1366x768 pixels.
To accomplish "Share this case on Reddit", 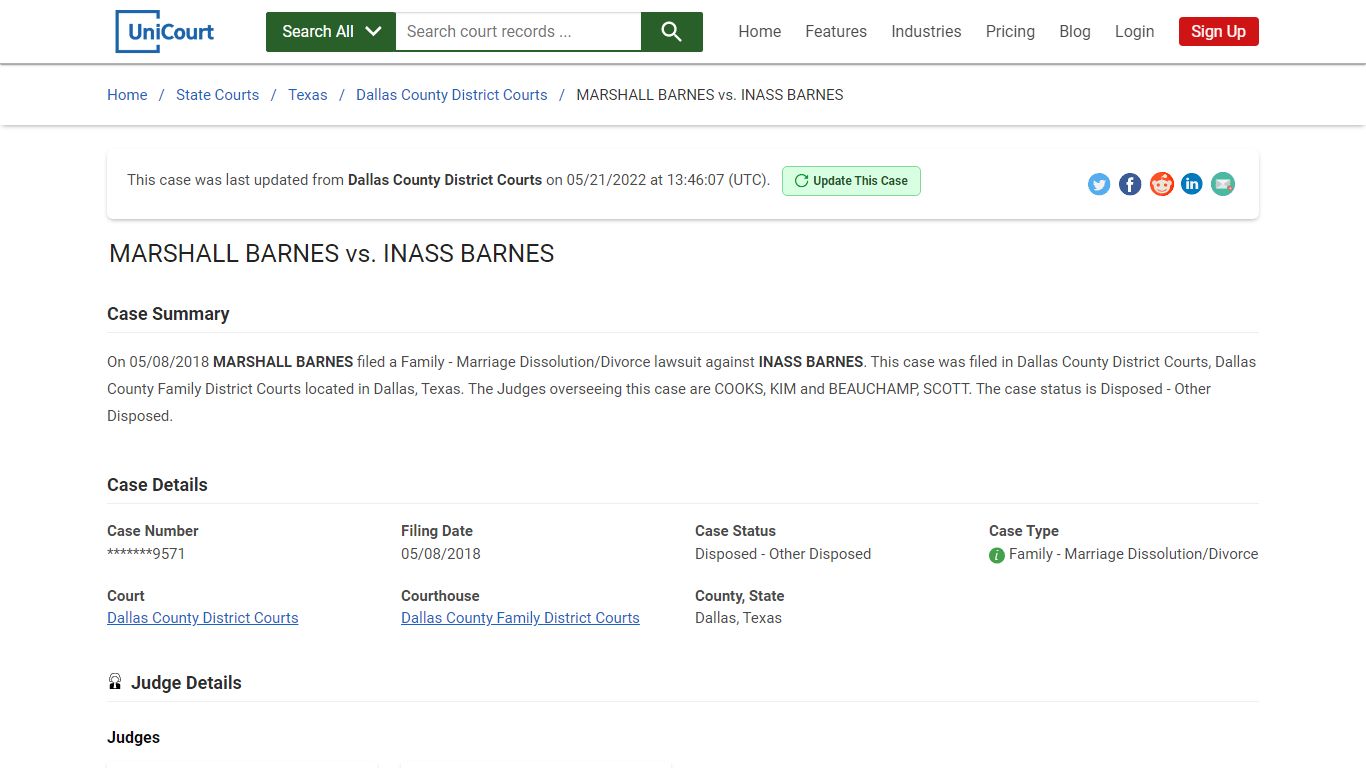I will 1161,184.
